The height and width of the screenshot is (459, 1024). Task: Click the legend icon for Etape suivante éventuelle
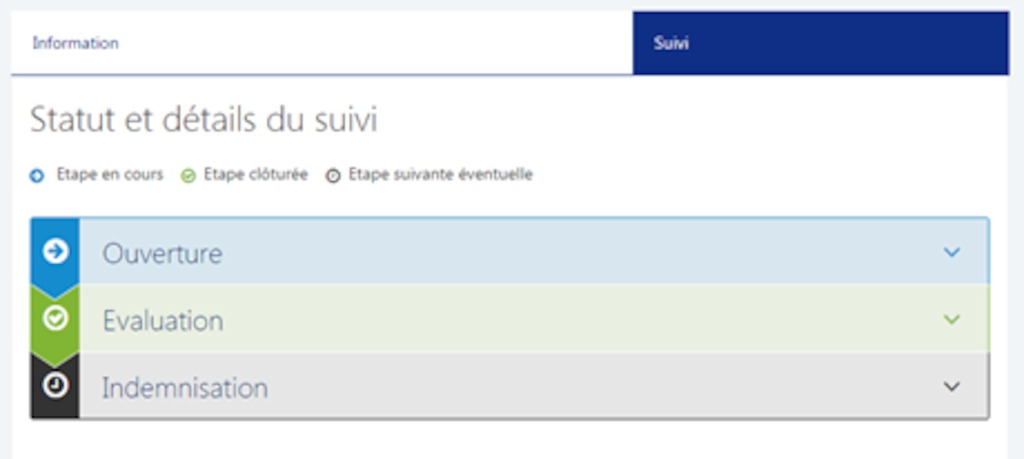(333, 176)
